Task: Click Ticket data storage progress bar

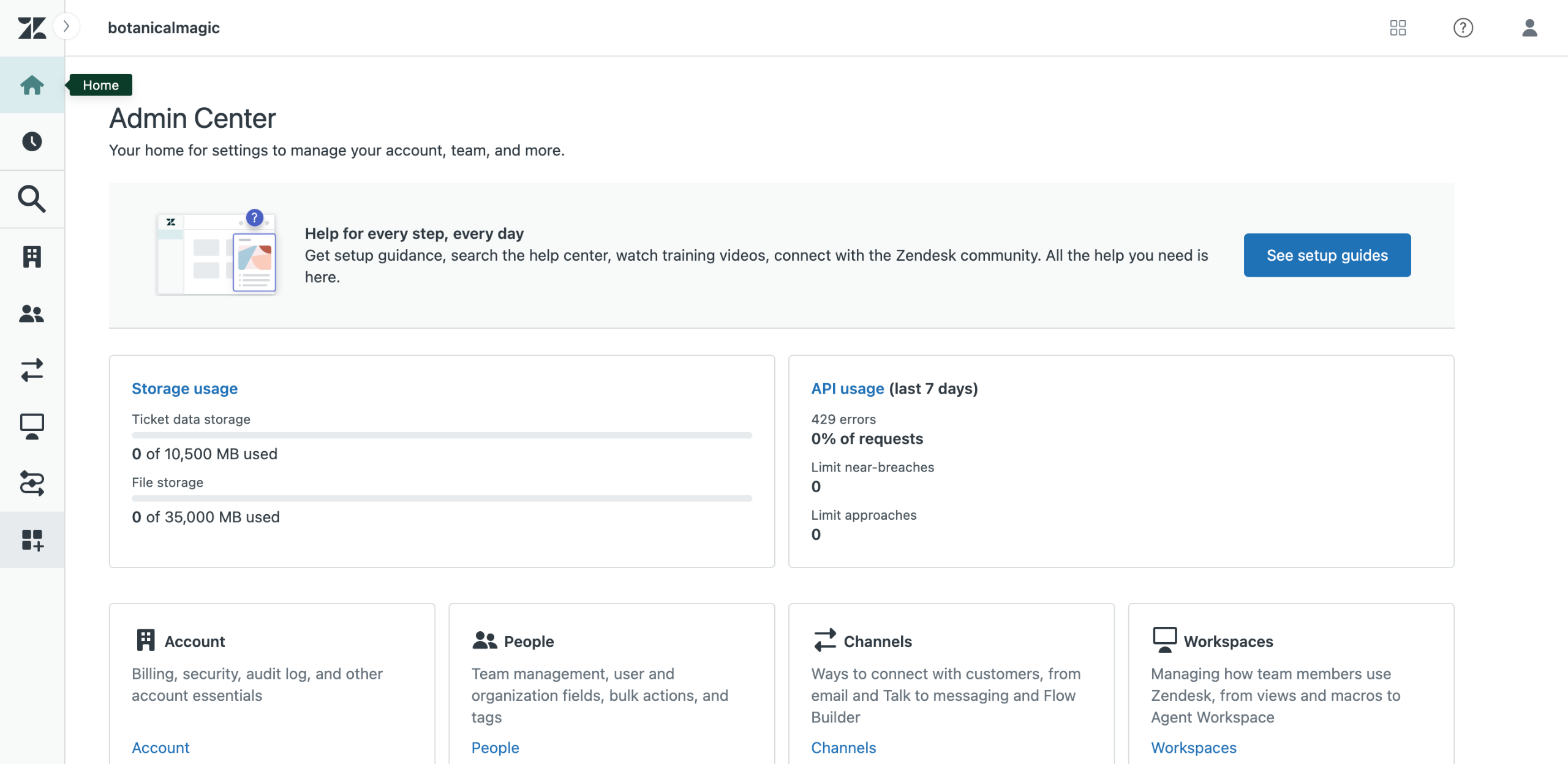Action: (x=441, y=435)
